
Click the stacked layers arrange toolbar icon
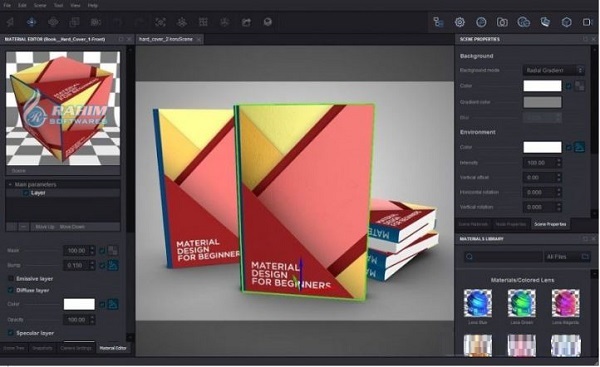pyautogui.click(x=182, y=22)
